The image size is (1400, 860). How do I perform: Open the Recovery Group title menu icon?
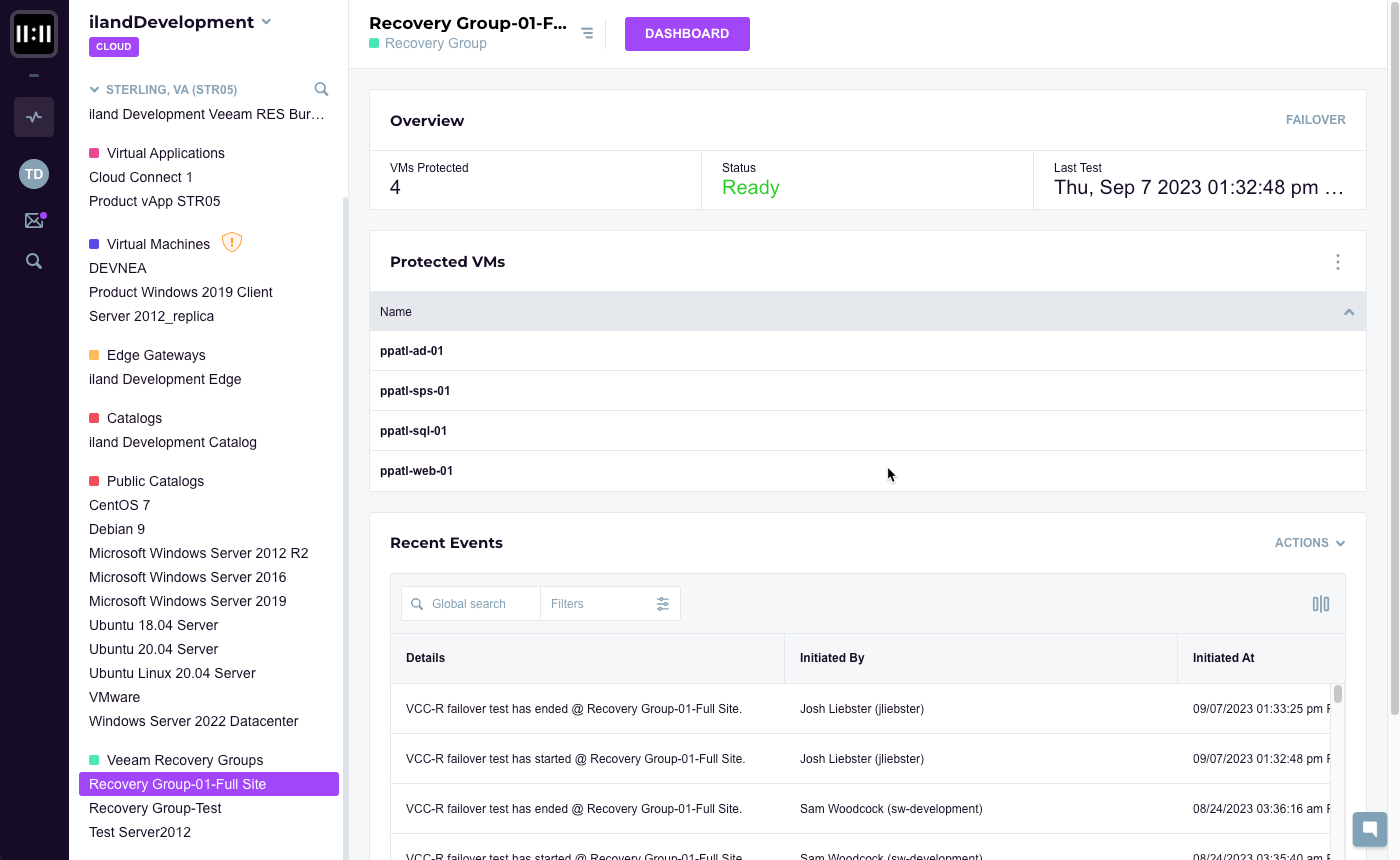(x=587, y=34)
